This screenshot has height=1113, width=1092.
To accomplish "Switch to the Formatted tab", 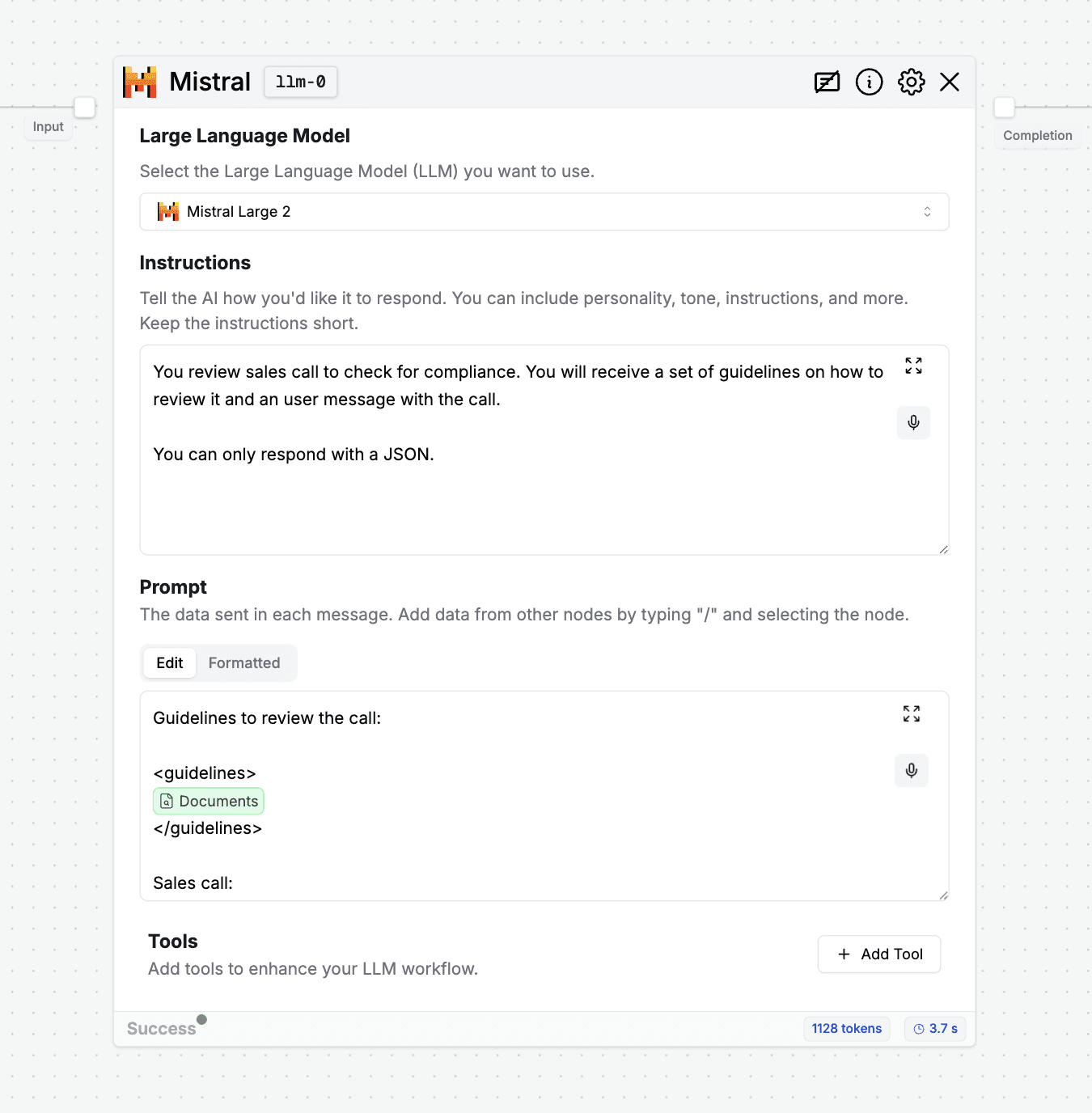I will click(244, 663).
